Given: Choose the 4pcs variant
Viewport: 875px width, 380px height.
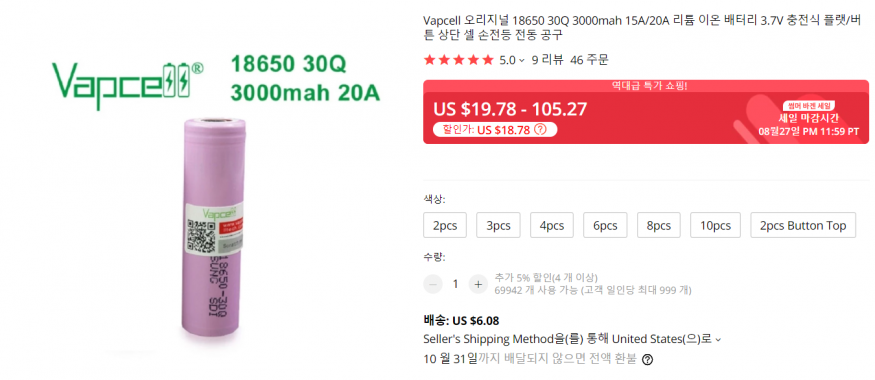Looking at the screenshot, I should click(x=551, y=225).
